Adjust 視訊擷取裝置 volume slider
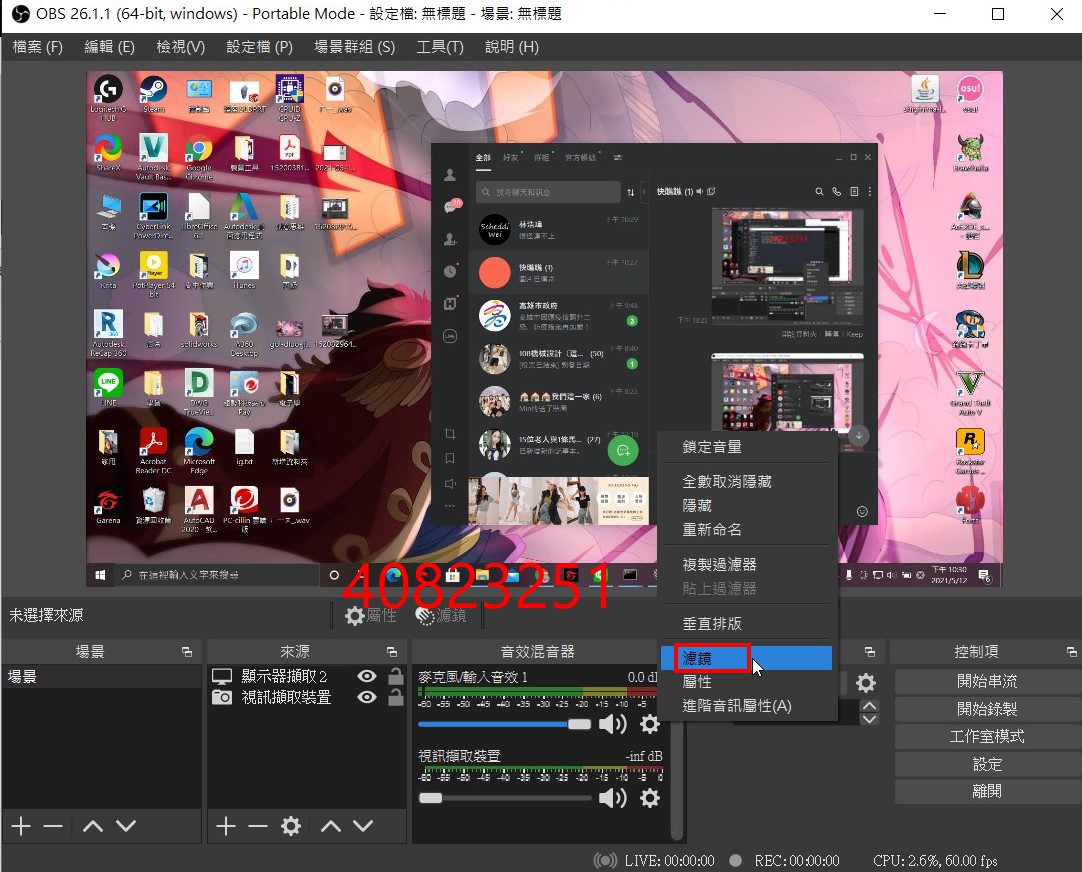The image size is (1082, 872). click(x=504, y=798)
